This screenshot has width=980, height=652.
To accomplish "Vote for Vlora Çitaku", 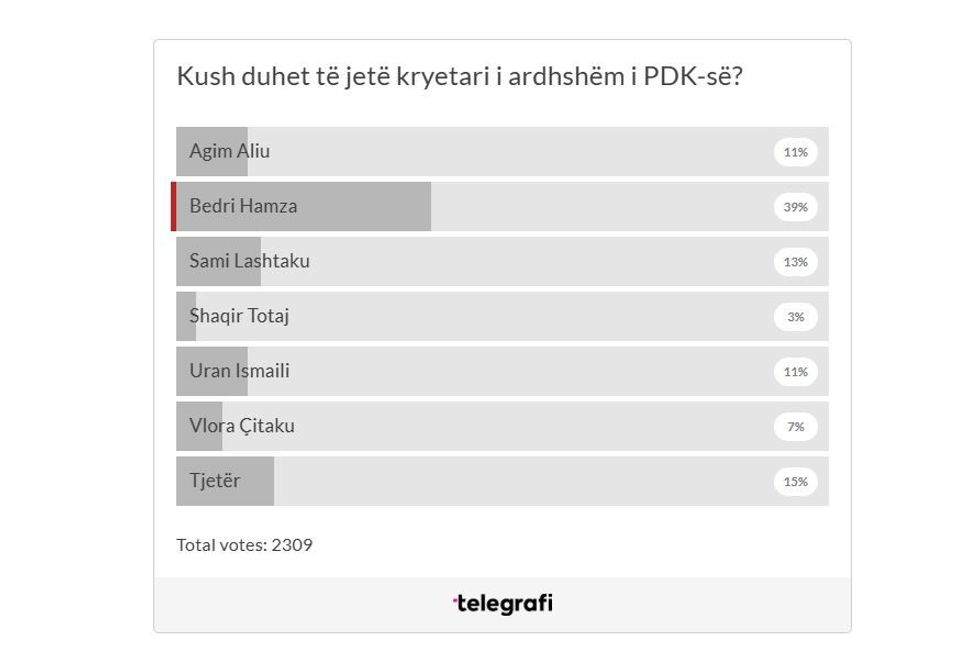I will click(242, 427).
